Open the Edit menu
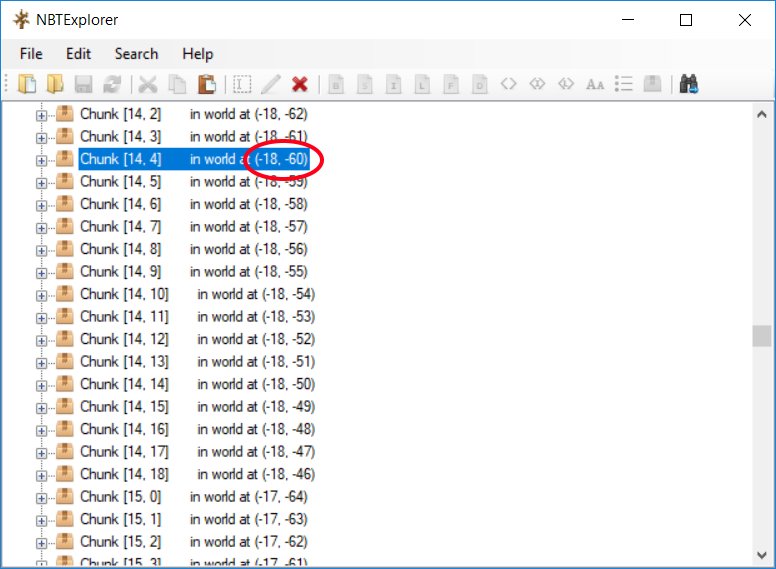The image size is (776, 569). point(78,53)
